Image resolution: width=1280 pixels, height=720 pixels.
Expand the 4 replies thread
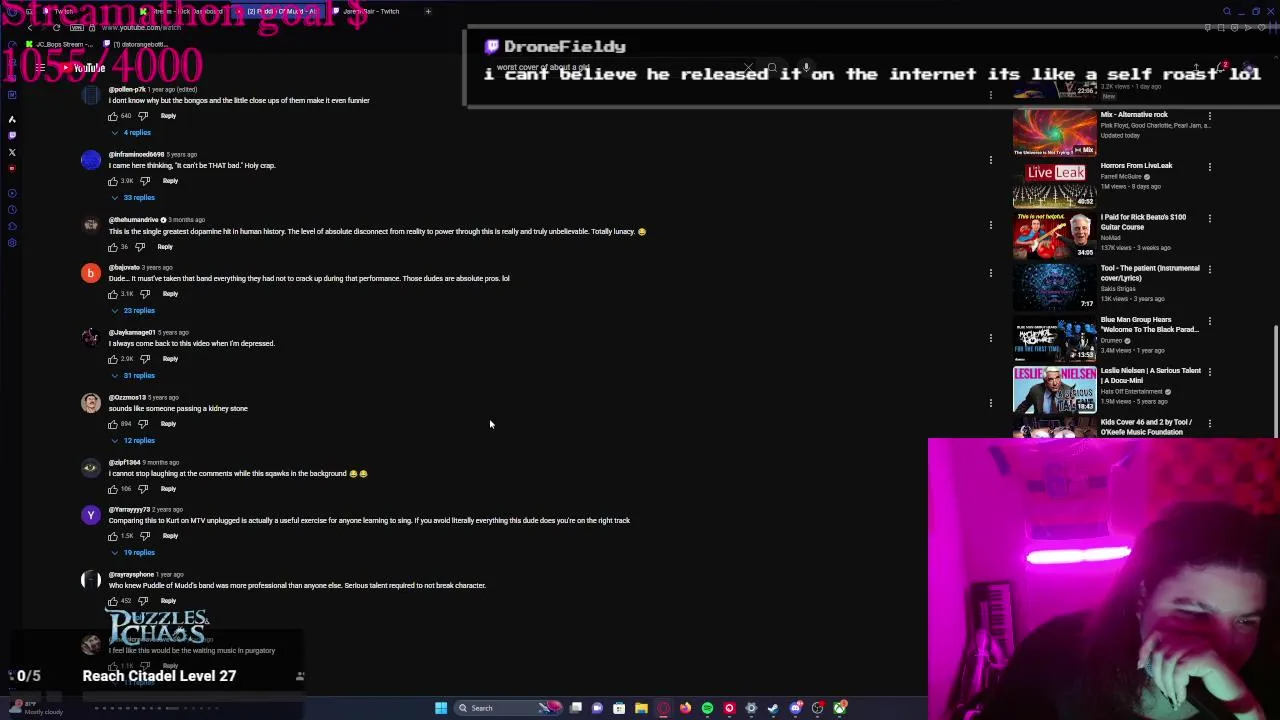click(x=132, y=133)
